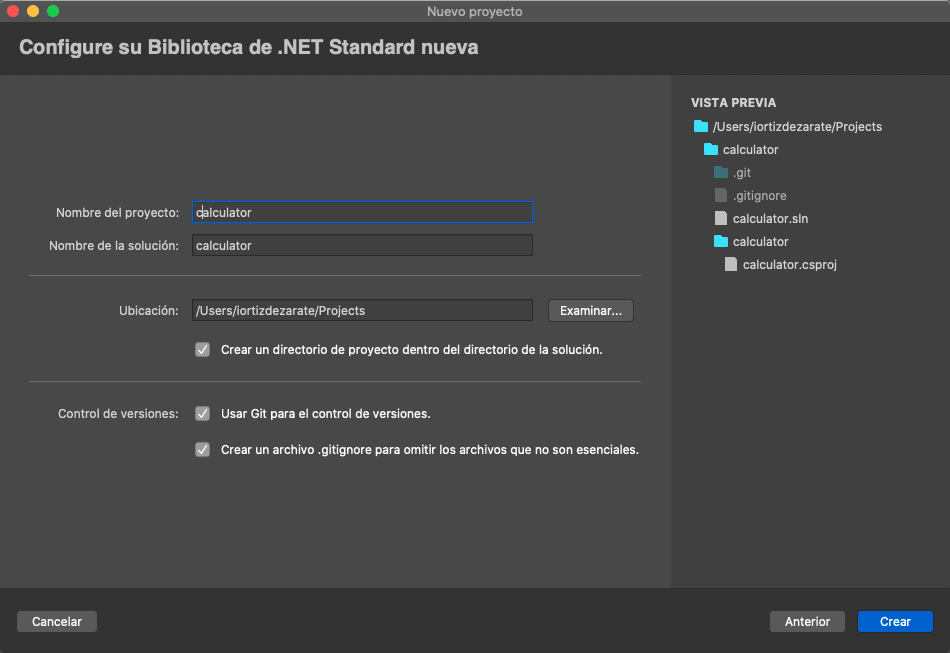Click the Ubicación path field
This screenshot has height=653, width=950.
(362, 311)
